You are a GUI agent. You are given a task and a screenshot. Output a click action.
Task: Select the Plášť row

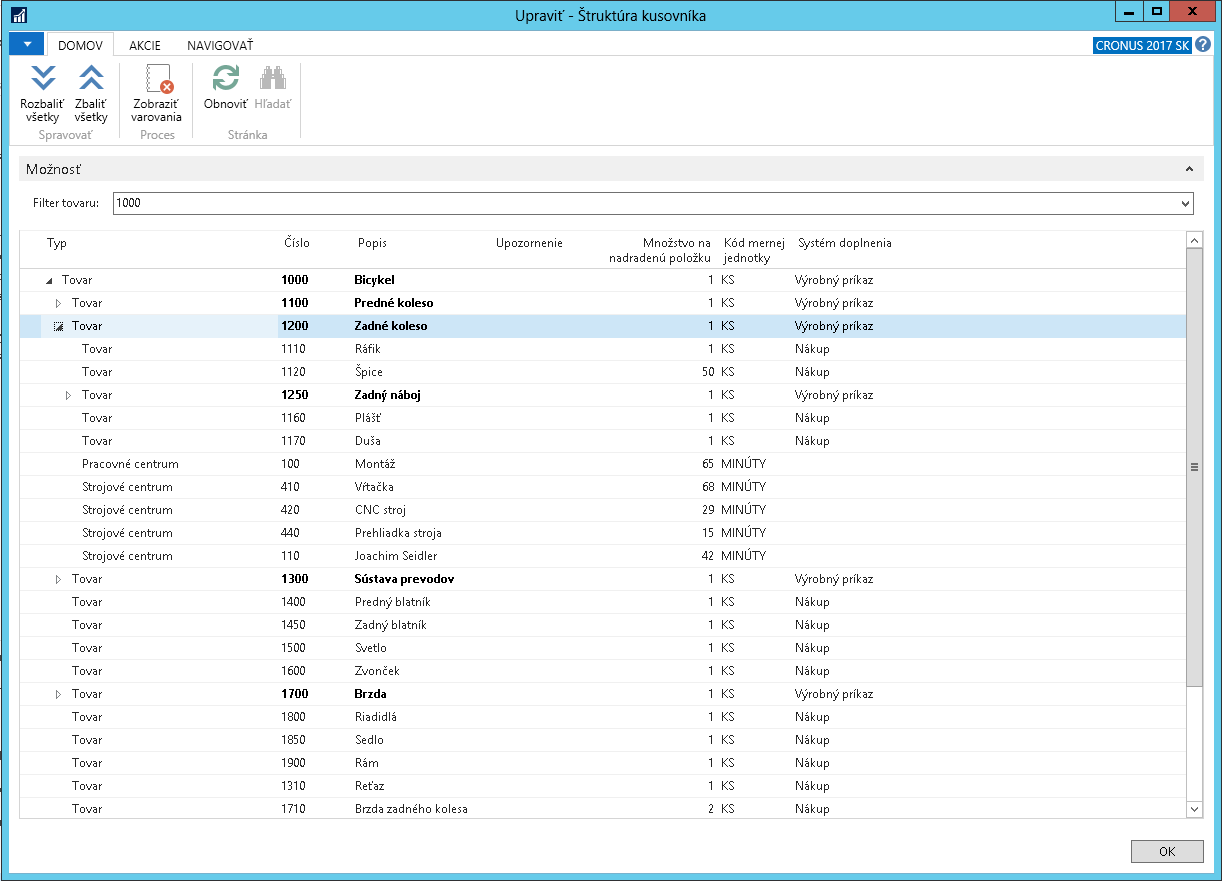(603, 418)
